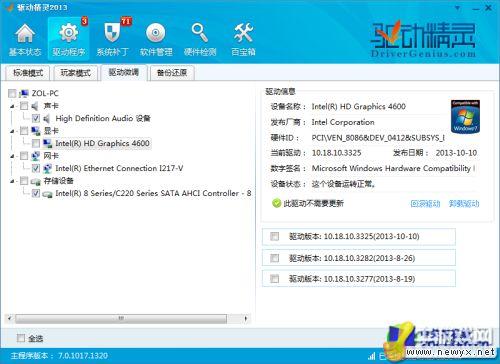Click the 声卡 speaker icon
Screen dimensions: 500x364
point(35,106)
